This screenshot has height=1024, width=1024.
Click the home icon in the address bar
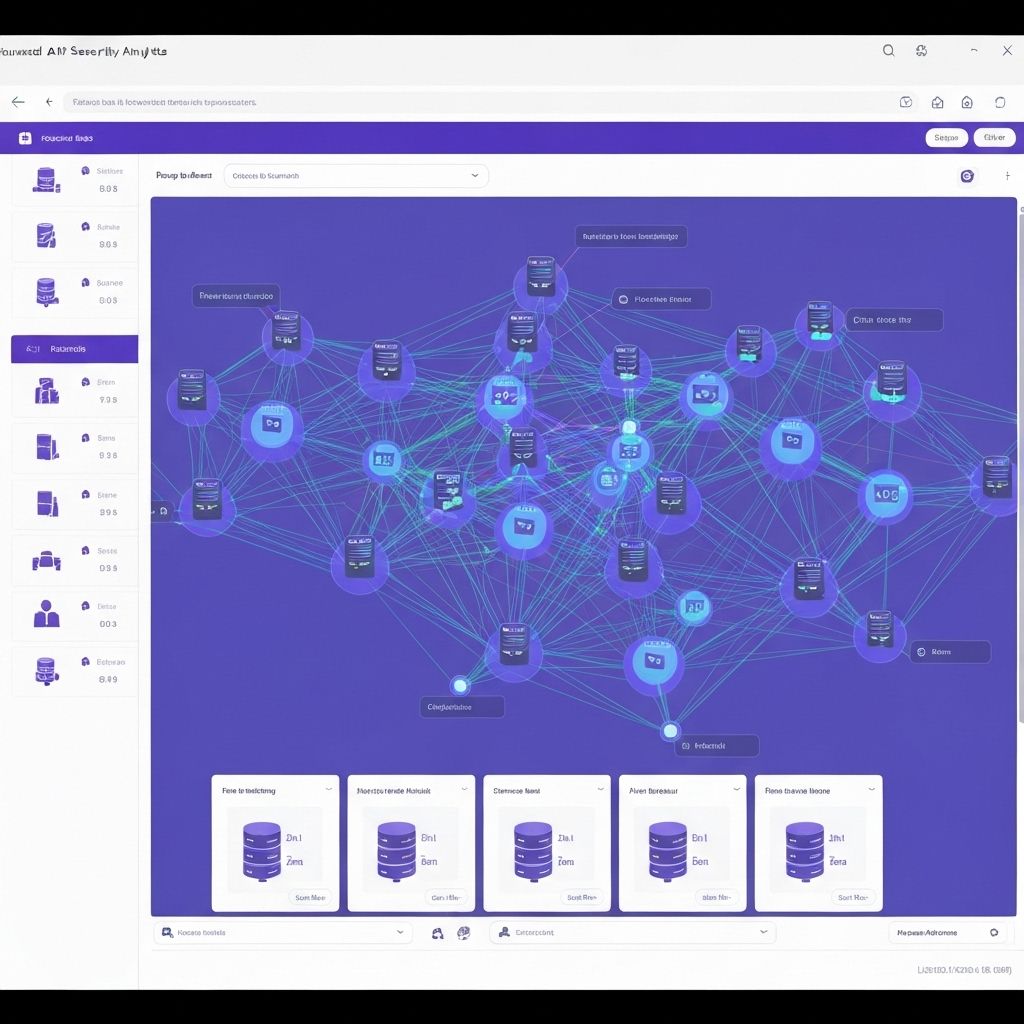click(x=937, y=102)
